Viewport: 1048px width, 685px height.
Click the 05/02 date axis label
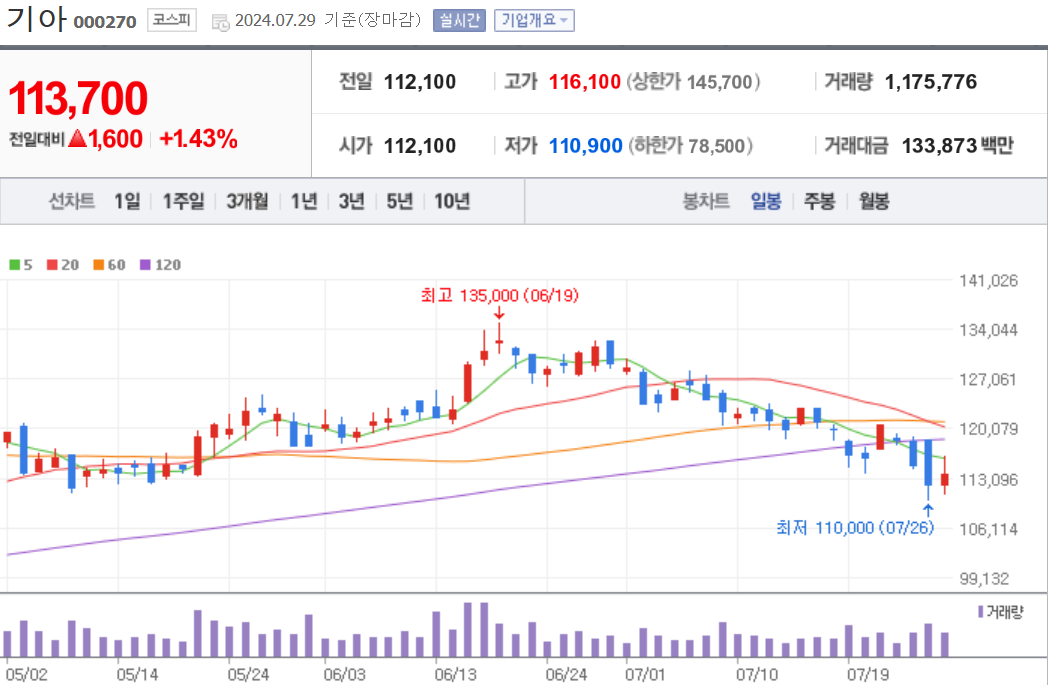[27, 674]
